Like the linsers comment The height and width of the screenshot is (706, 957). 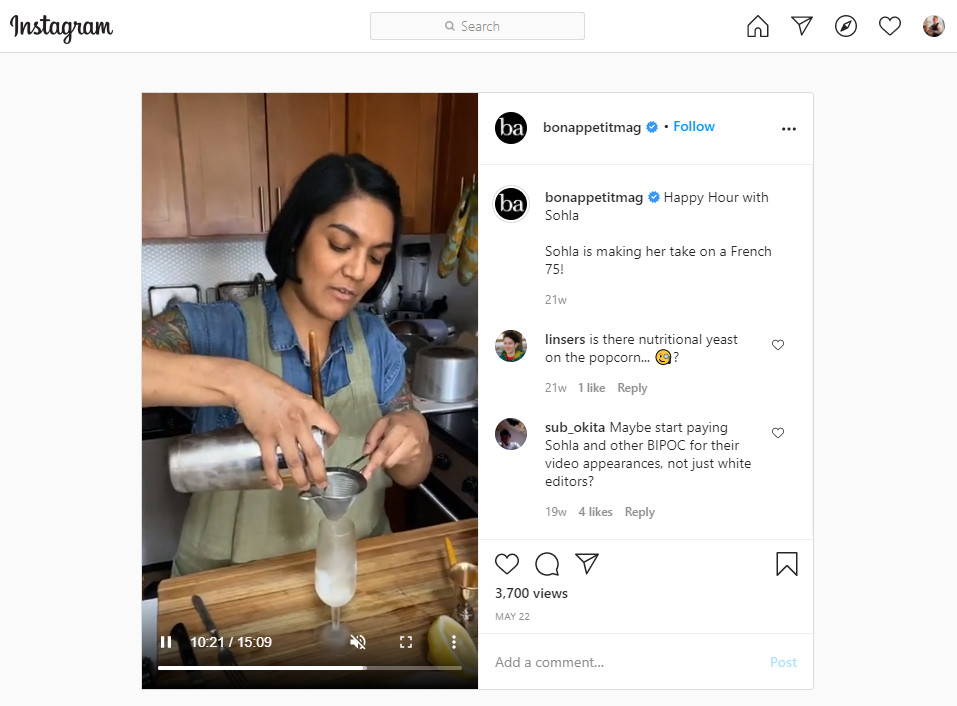778,345
